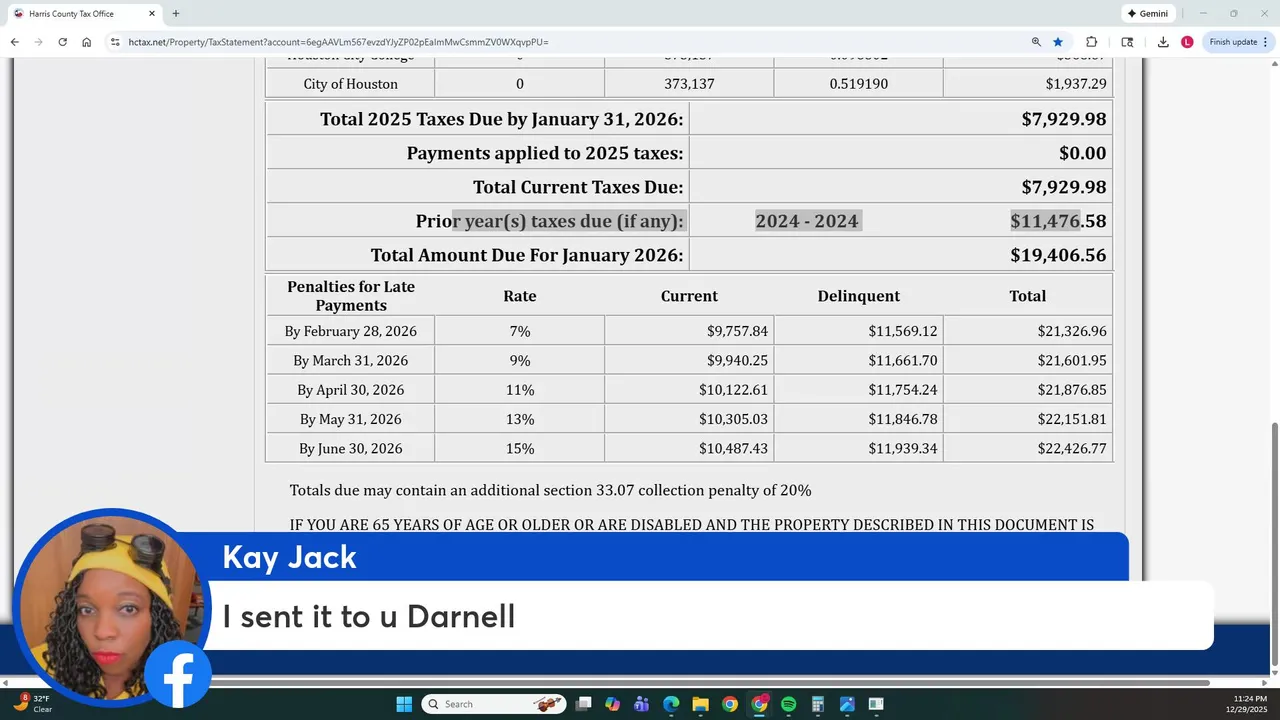1280x720 pixels.
Task: Go back with the browser back arrow
Action: tap(14, 42)
